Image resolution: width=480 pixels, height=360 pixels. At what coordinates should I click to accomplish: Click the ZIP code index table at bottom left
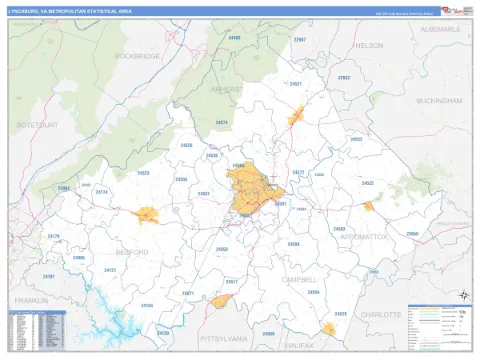(x=37, y=331)
